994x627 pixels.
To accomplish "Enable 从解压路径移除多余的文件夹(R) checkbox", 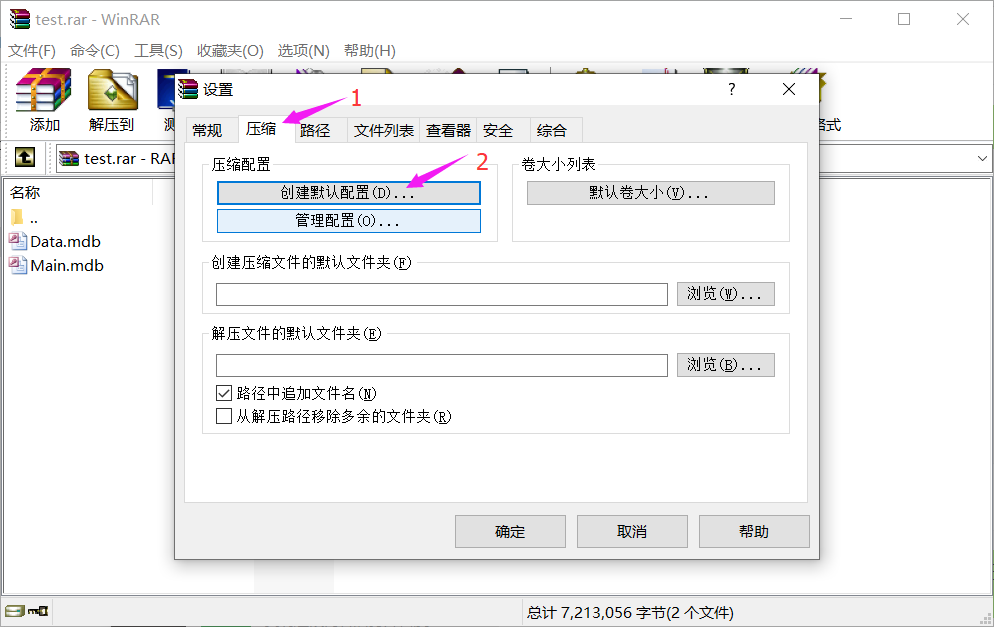I will pos(224,416).
